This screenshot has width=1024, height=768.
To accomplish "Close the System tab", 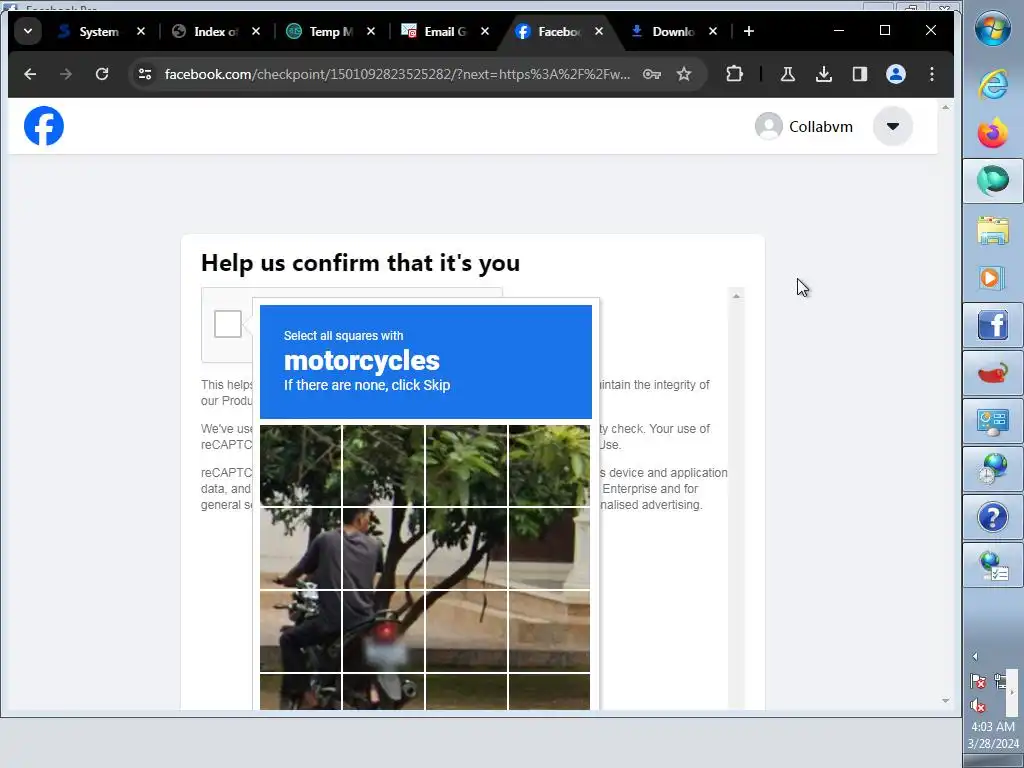I will (140, 31).
